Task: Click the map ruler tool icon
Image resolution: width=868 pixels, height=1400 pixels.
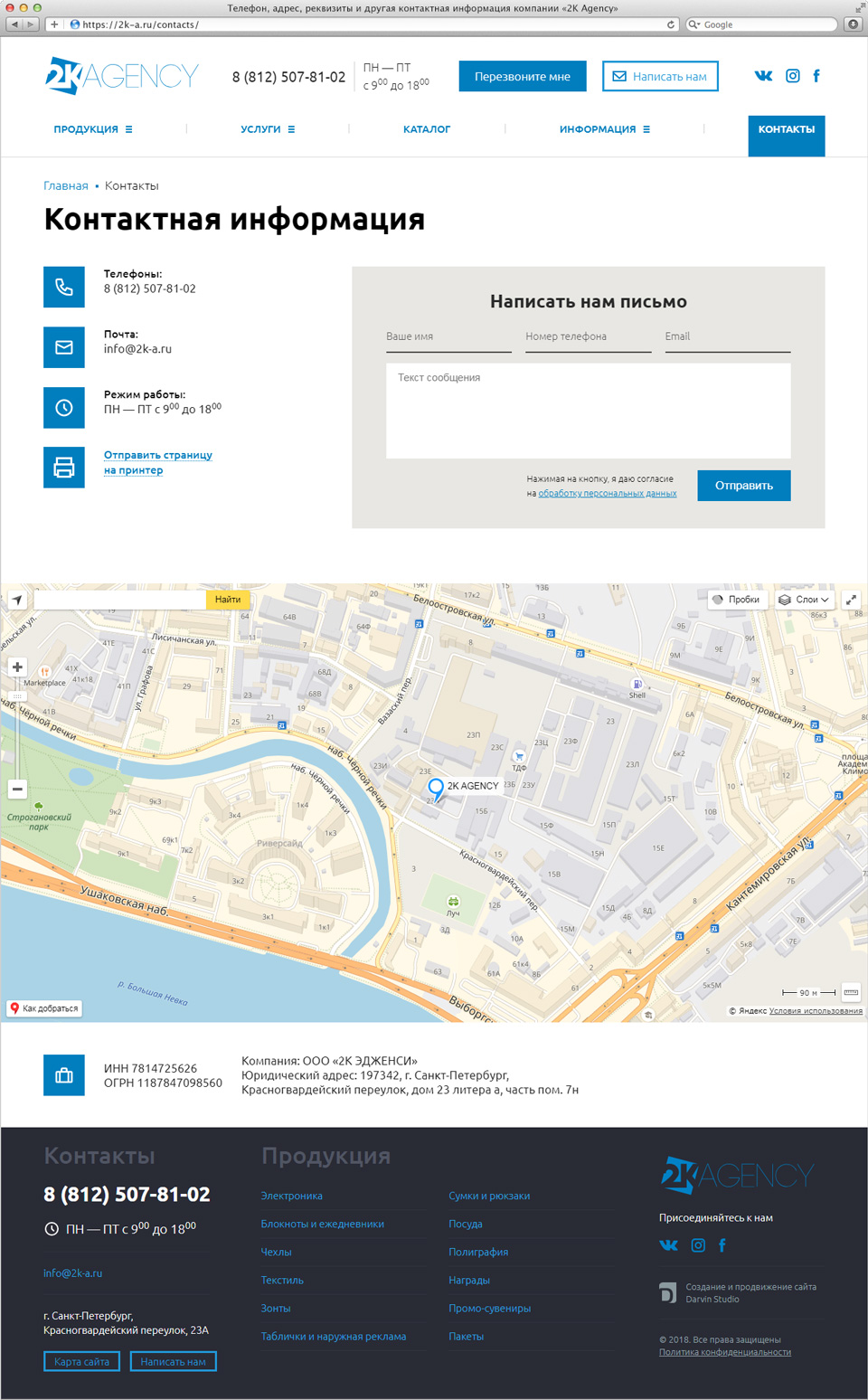Action: (x=851, y=992)
